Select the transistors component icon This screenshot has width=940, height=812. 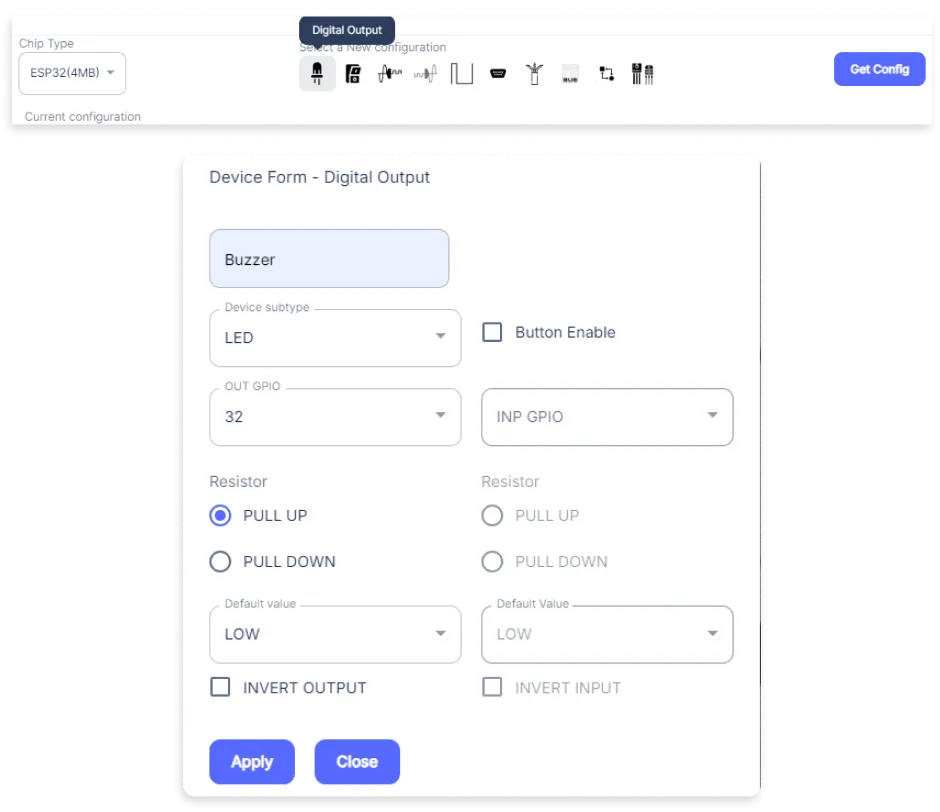tap(643, 74)
